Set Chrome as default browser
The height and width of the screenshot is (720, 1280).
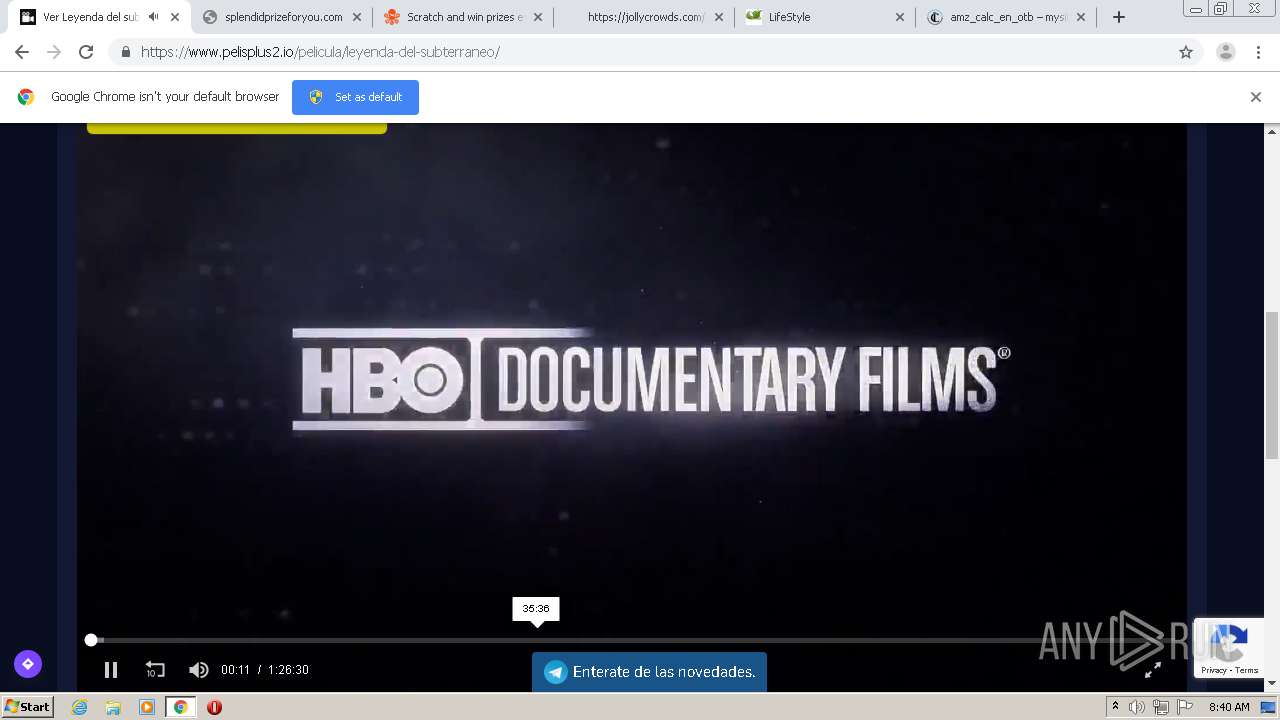[x=355, y=97]
